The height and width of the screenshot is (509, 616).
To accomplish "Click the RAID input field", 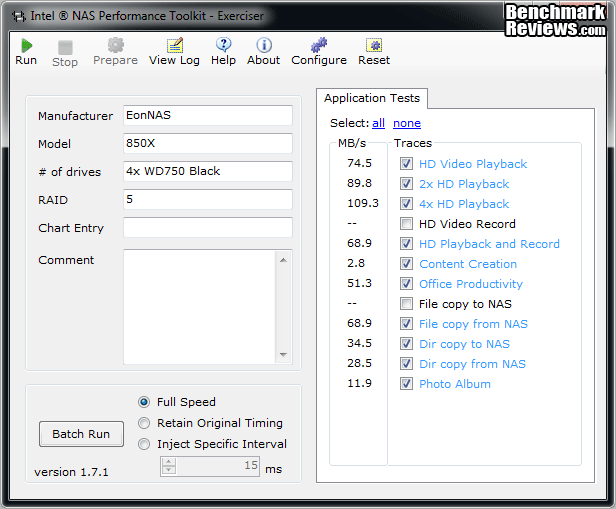I will pos(208,200).
